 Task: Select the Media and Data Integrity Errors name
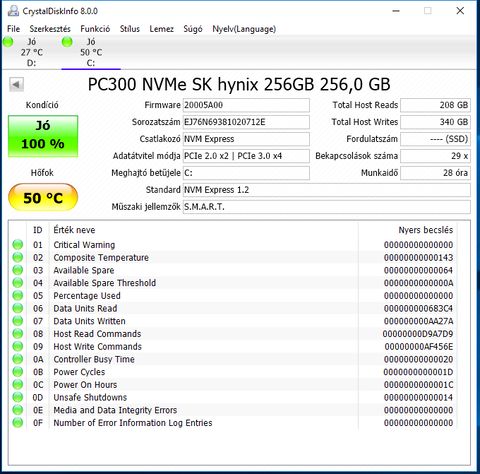coord(115,410)
